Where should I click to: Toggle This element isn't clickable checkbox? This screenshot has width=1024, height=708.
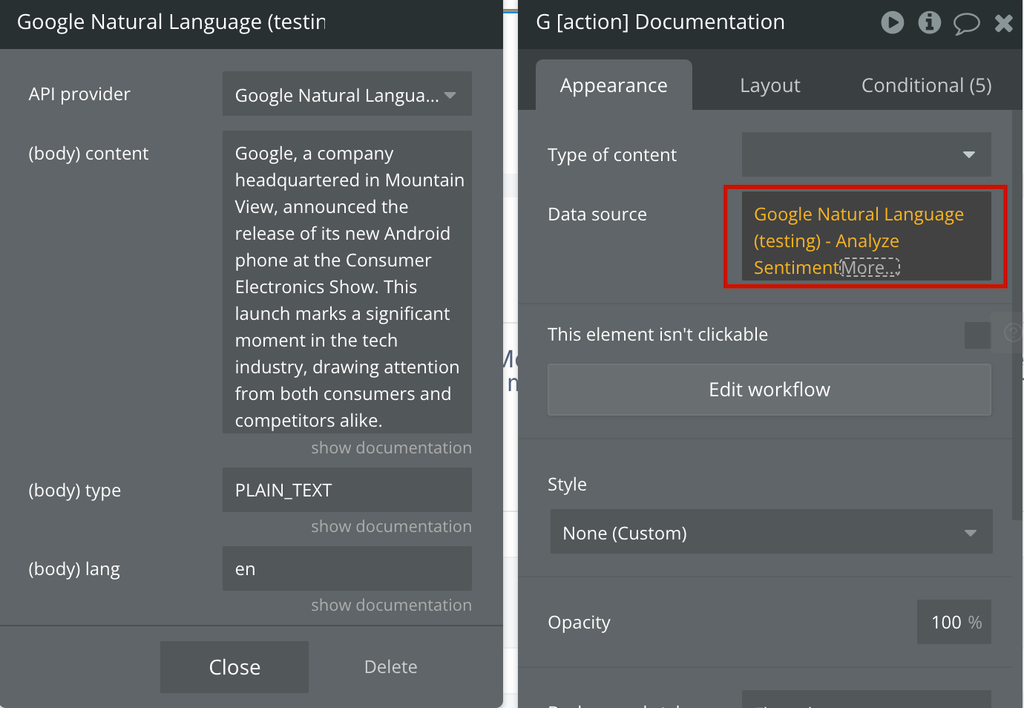coord(977,335)
